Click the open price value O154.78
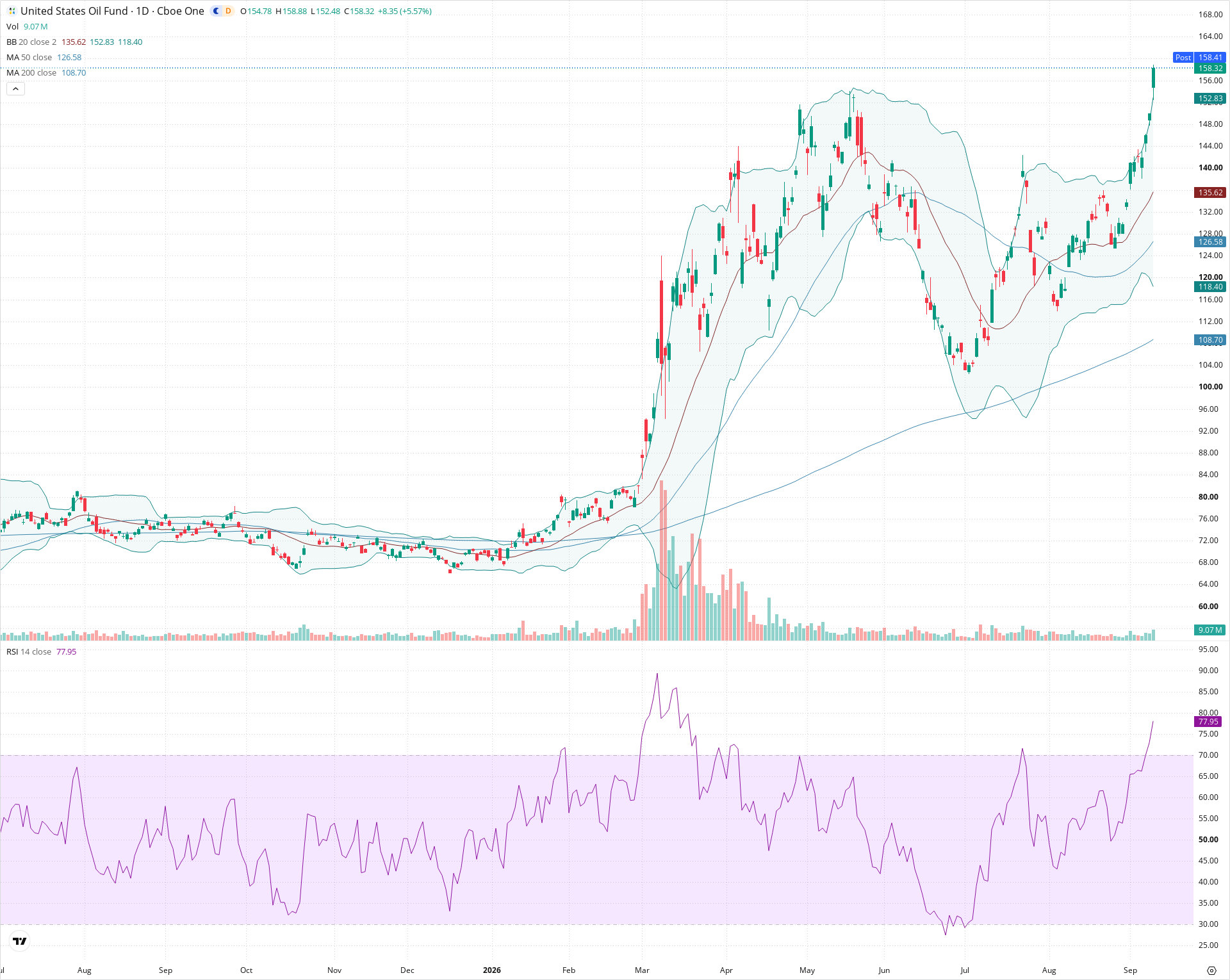 coord(256,11)
